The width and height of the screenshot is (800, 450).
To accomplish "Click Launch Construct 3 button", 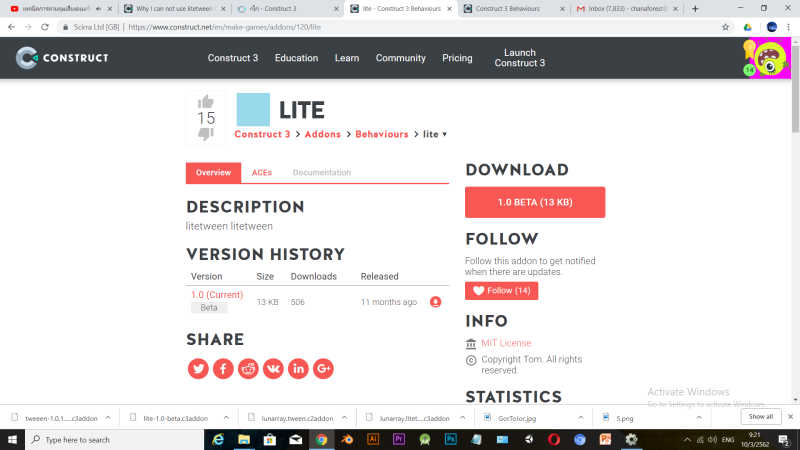I will (519, 58).
